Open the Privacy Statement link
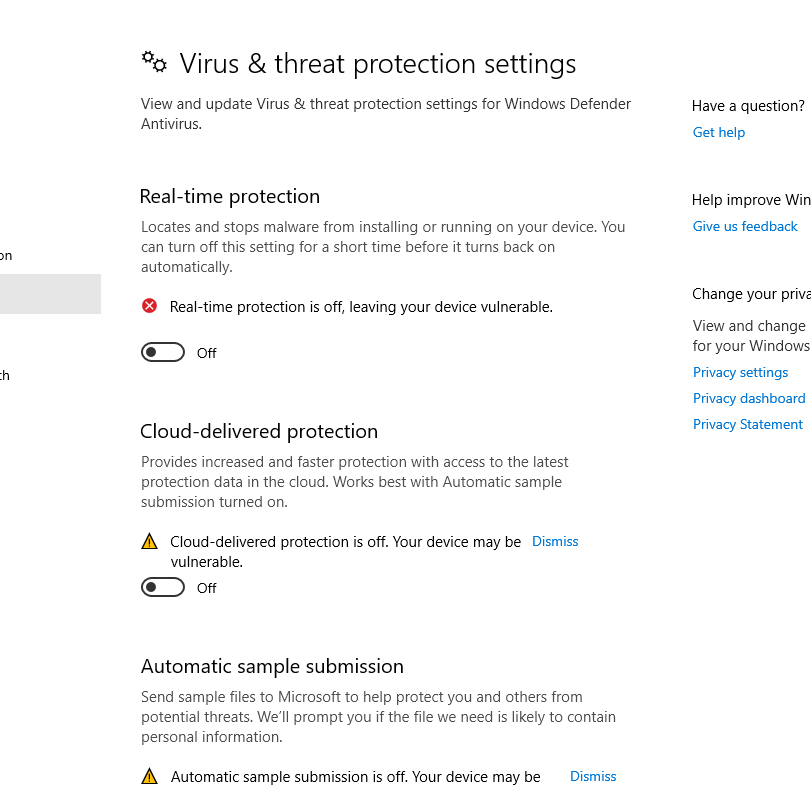This screenshot has height=788, width=811. (x=748, y=424)
